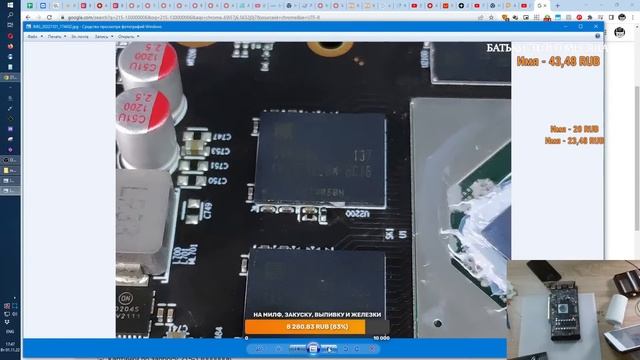Click the taskbar clock
Viewport: 640px width, 360px height.
10,347
